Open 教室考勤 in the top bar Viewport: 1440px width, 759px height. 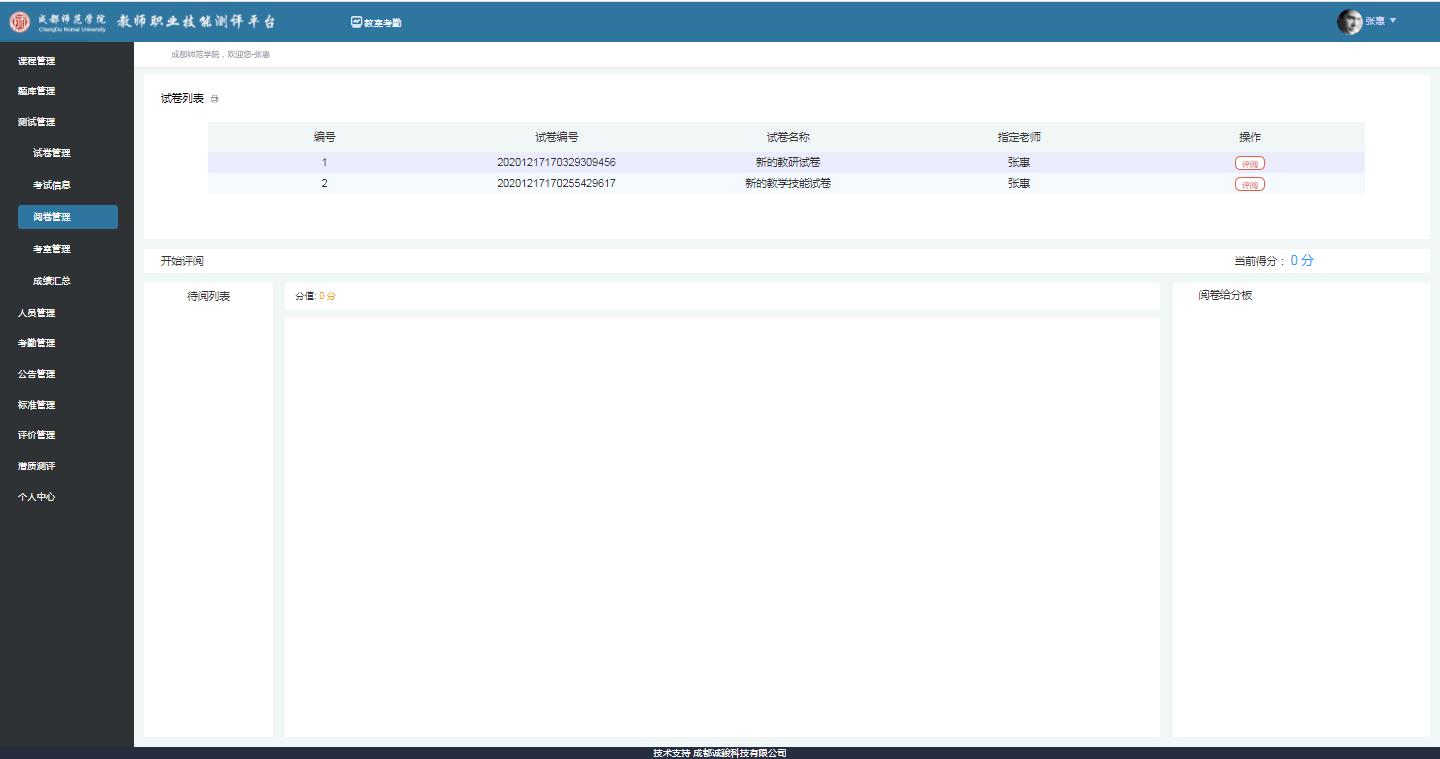pyautogui.click(x=376, y=22)
